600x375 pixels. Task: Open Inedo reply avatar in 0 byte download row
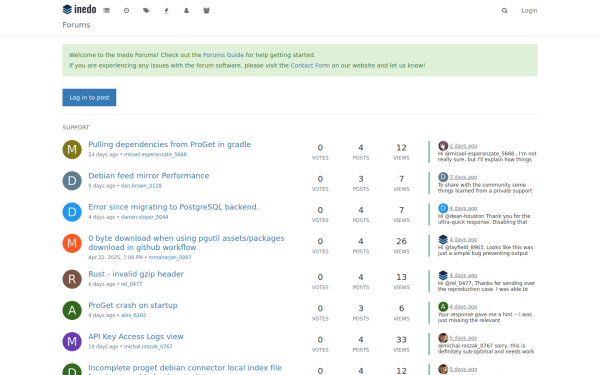[x=443, y=240]
